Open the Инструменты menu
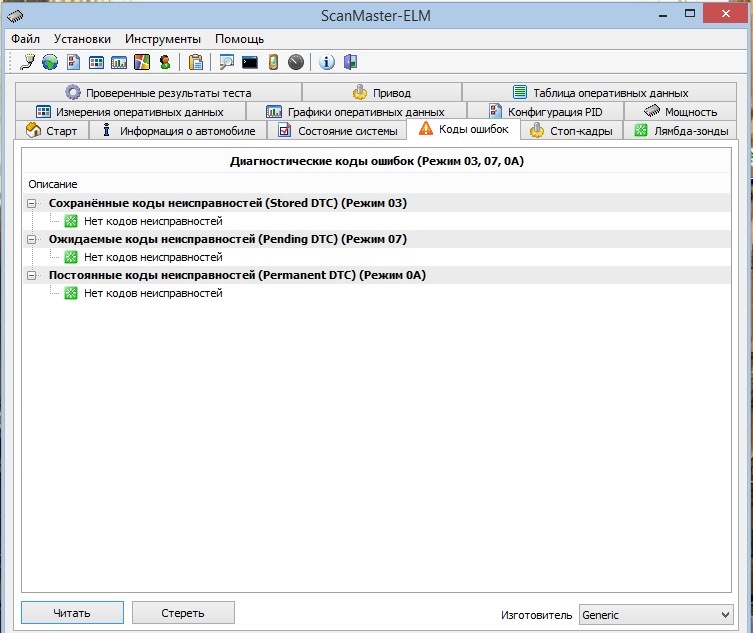753x633 pixels. (x=163, y=39)
